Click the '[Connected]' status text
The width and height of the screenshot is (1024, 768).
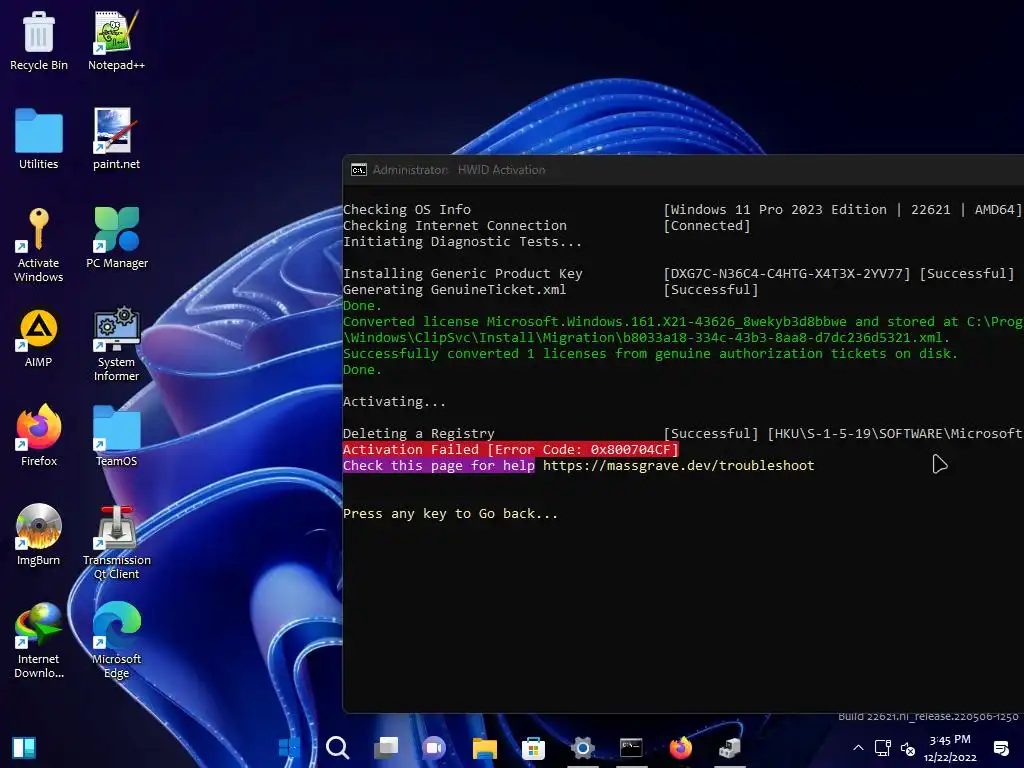707,225
